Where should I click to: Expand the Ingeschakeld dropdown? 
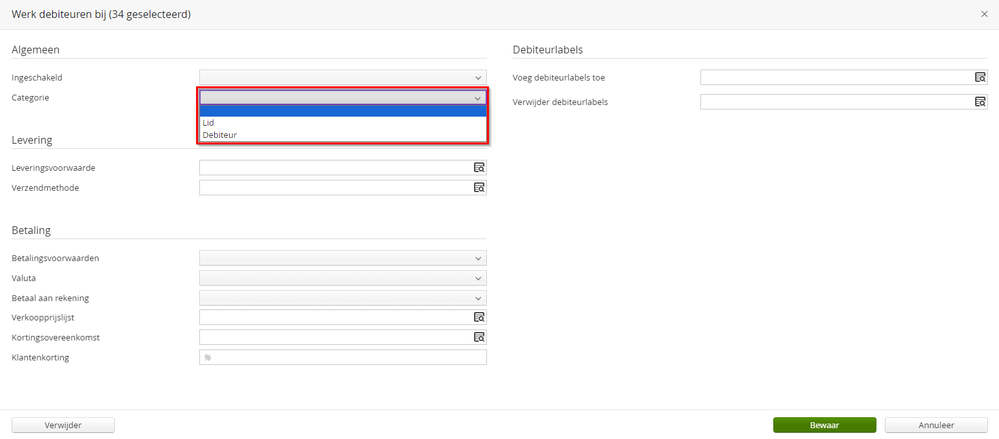[478, 77]
